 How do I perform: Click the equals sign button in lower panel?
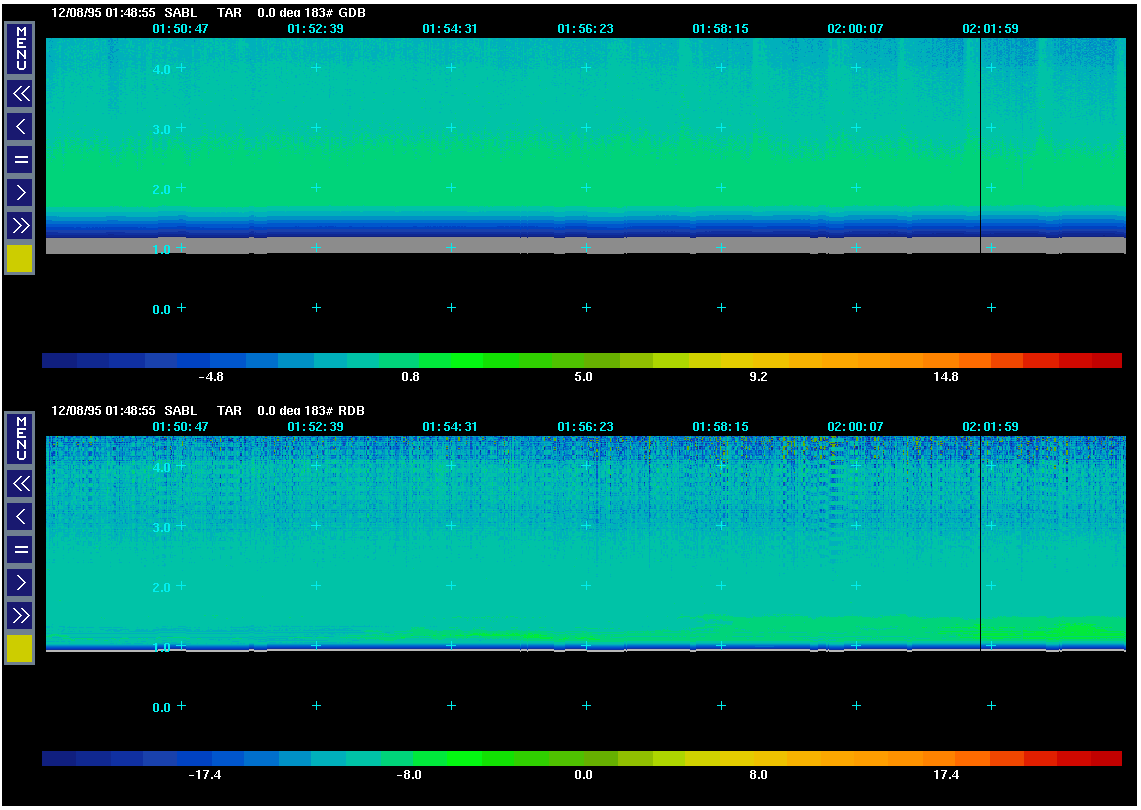pyautogui.click(x=20, y=549)
